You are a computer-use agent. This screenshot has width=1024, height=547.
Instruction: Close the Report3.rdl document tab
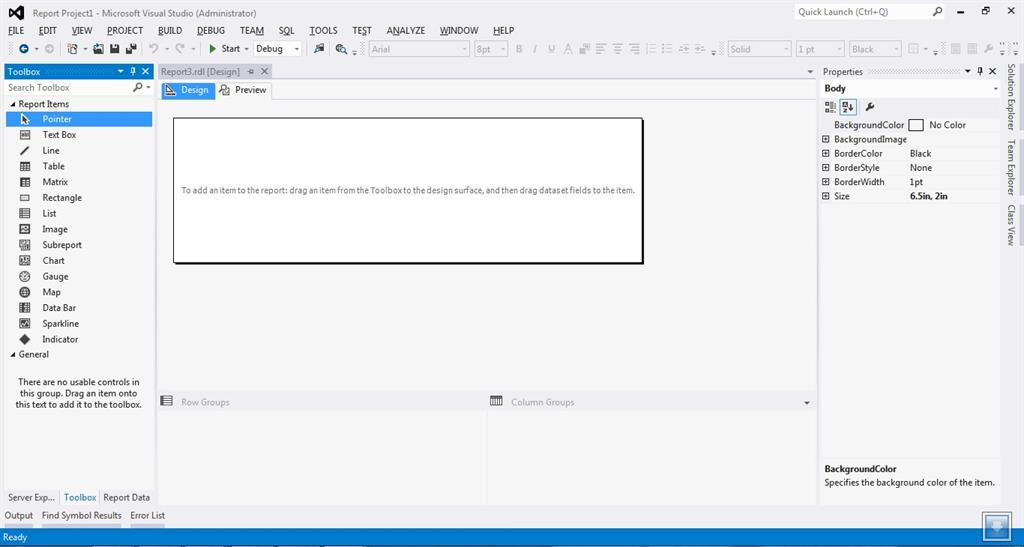coord(264,72)
